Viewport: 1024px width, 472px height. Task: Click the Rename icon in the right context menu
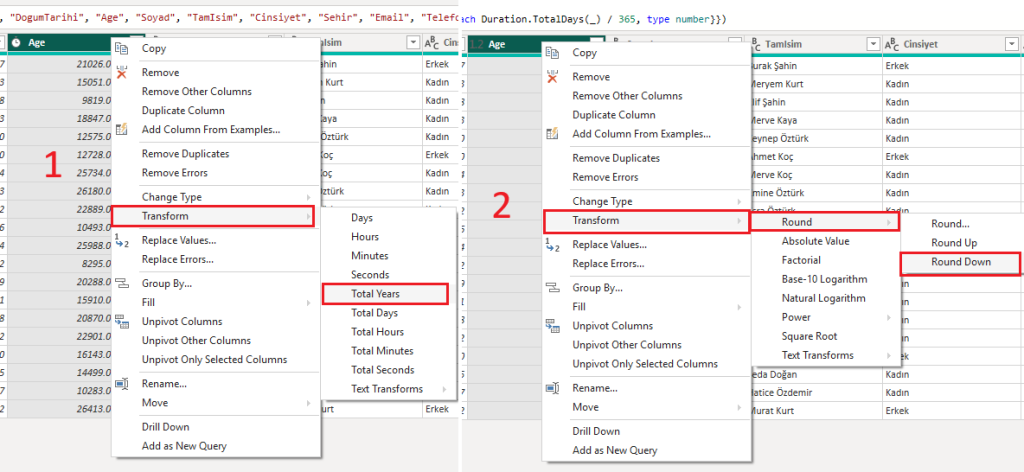pos(552,388)
